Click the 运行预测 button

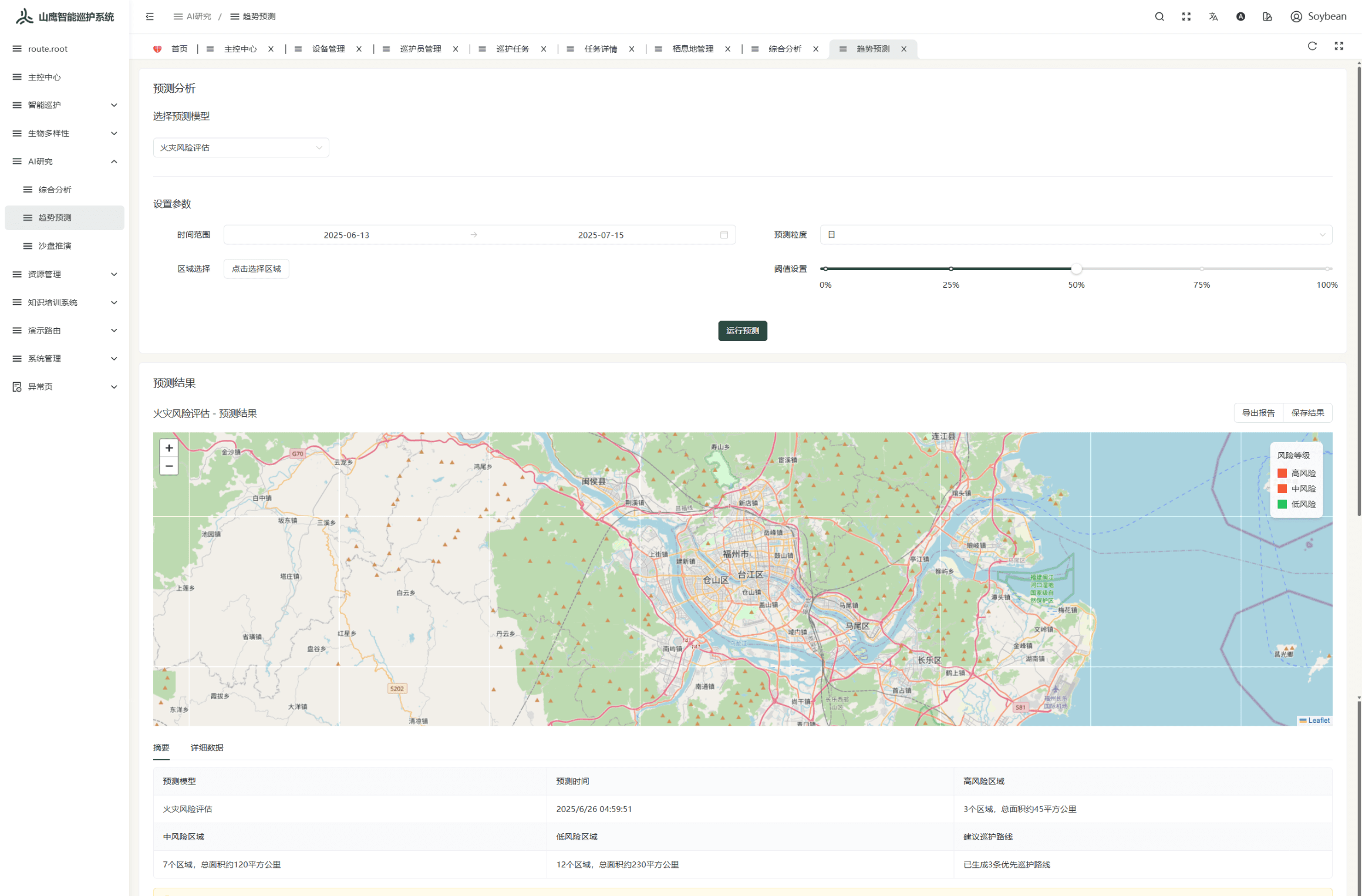(x=742, y=331)
